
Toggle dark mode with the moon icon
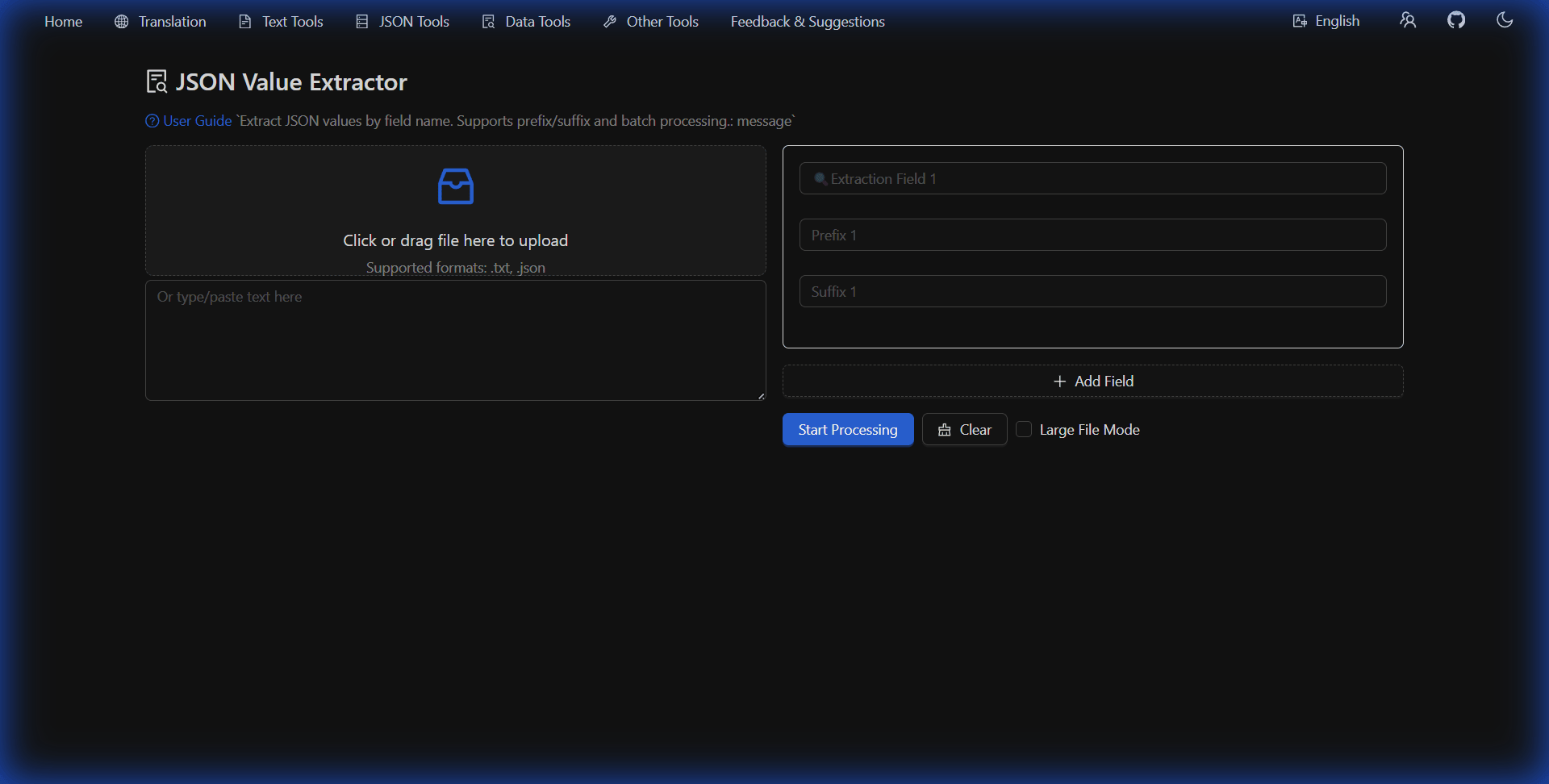coord(1504,20)
